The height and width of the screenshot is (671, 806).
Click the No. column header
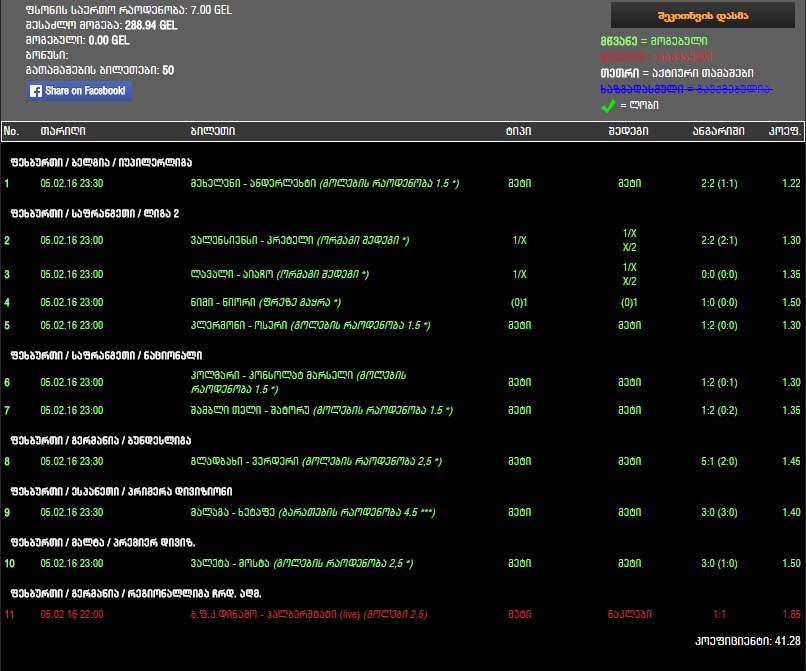(x=11, y=131)
